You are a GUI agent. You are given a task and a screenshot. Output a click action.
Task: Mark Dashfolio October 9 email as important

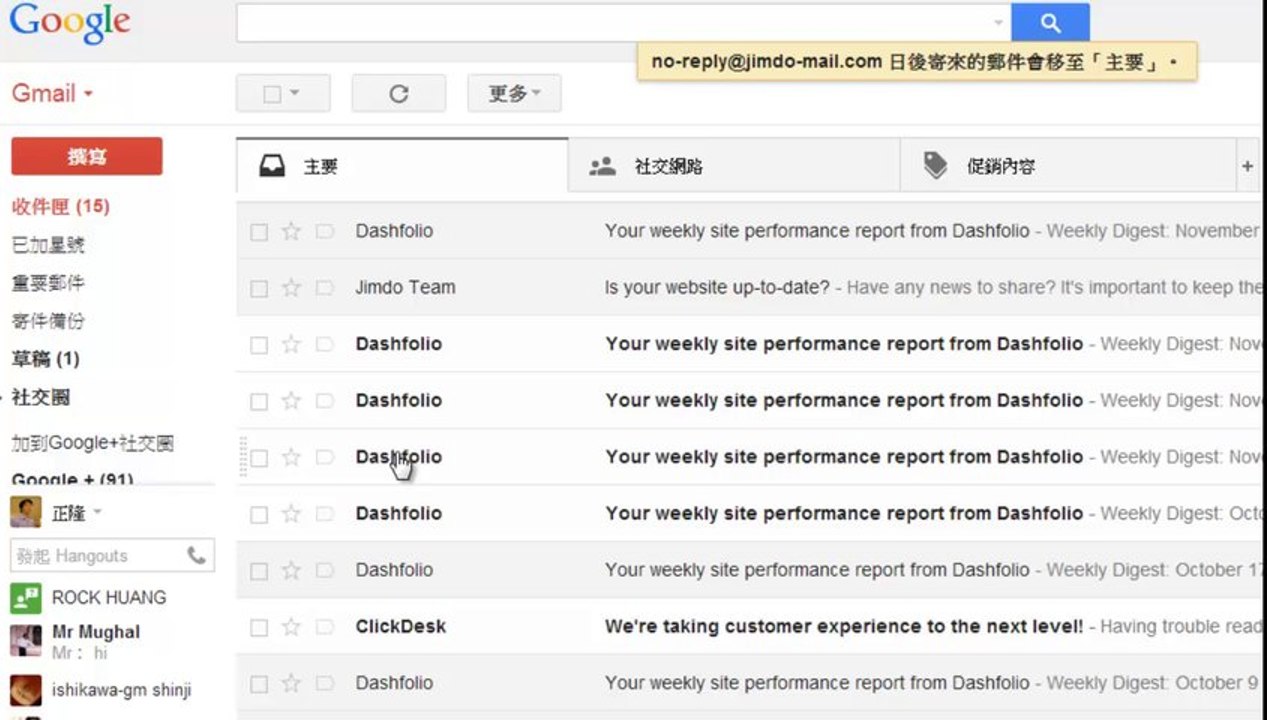point(324,684)
